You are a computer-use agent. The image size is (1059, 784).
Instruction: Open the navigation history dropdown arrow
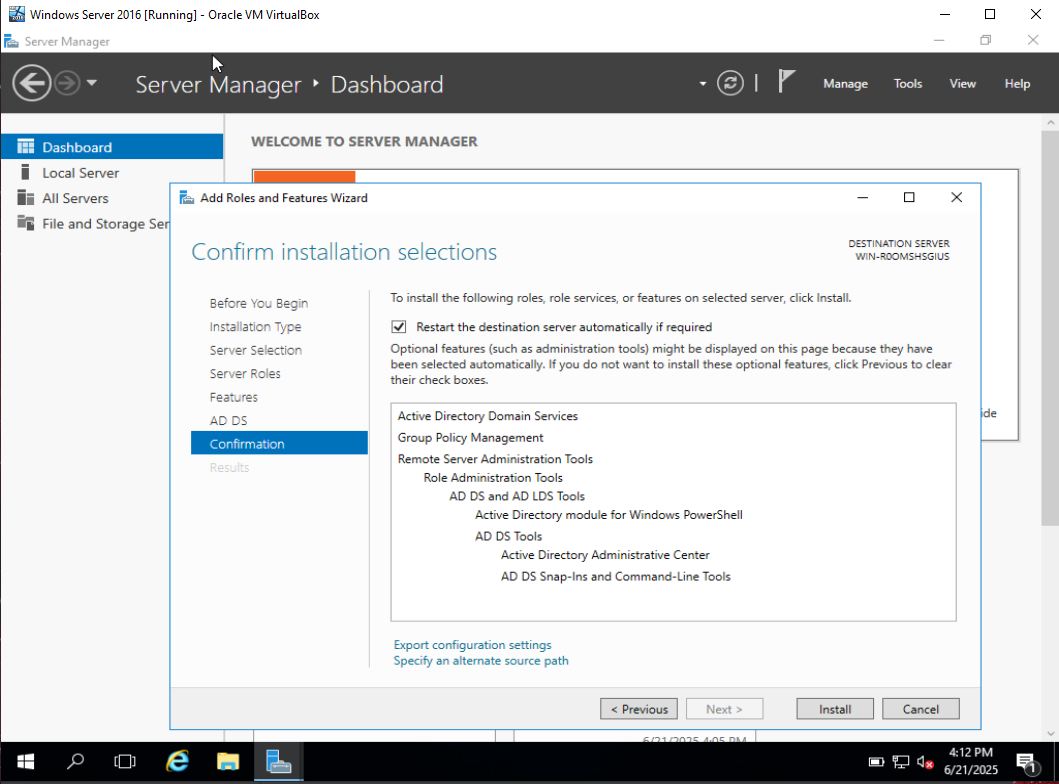(92, 83)
